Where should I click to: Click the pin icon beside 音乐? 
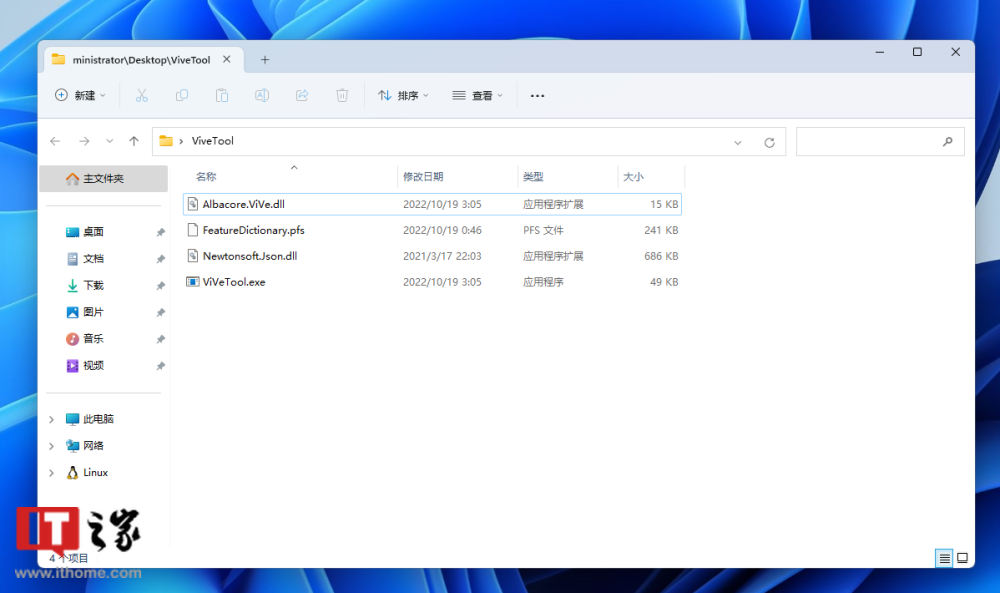161,339
